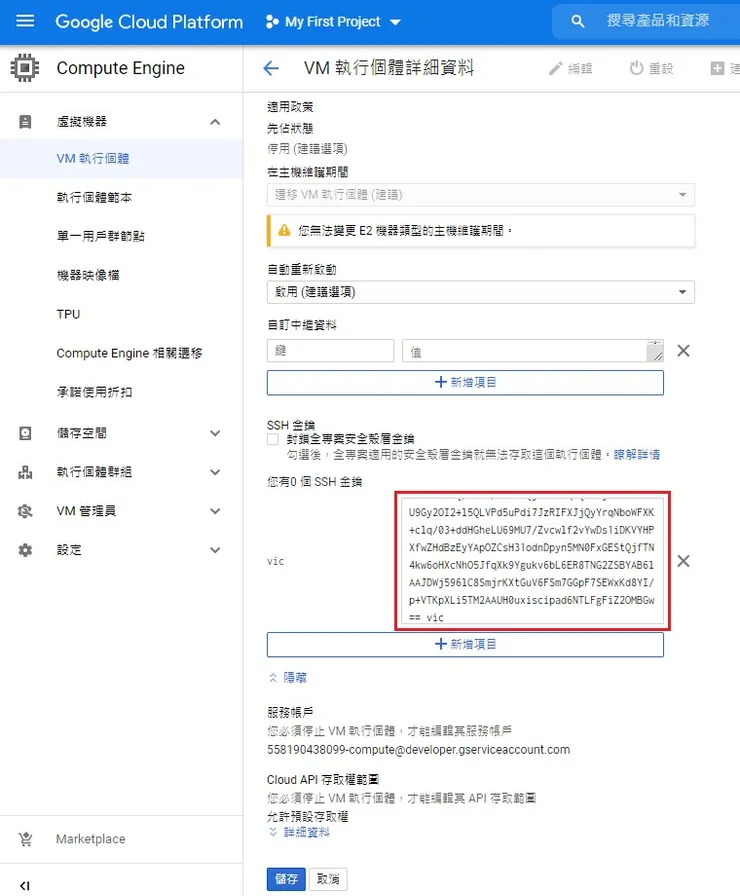This screenshot has width=740, height=896.
Task: Collapse the sidebar with the bottom arrow icon
Action: point(25,885)
